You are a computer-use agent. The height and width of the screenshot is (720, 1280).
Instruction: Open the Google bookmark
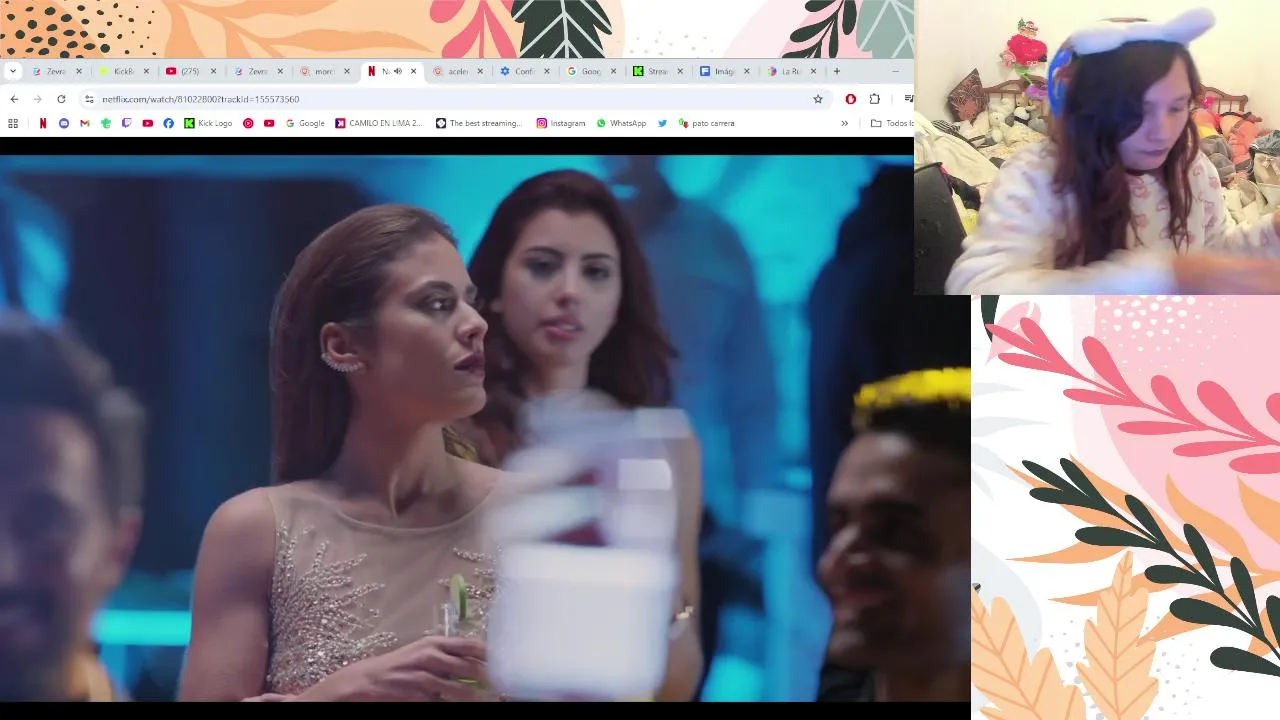click(x=305, y=123)
